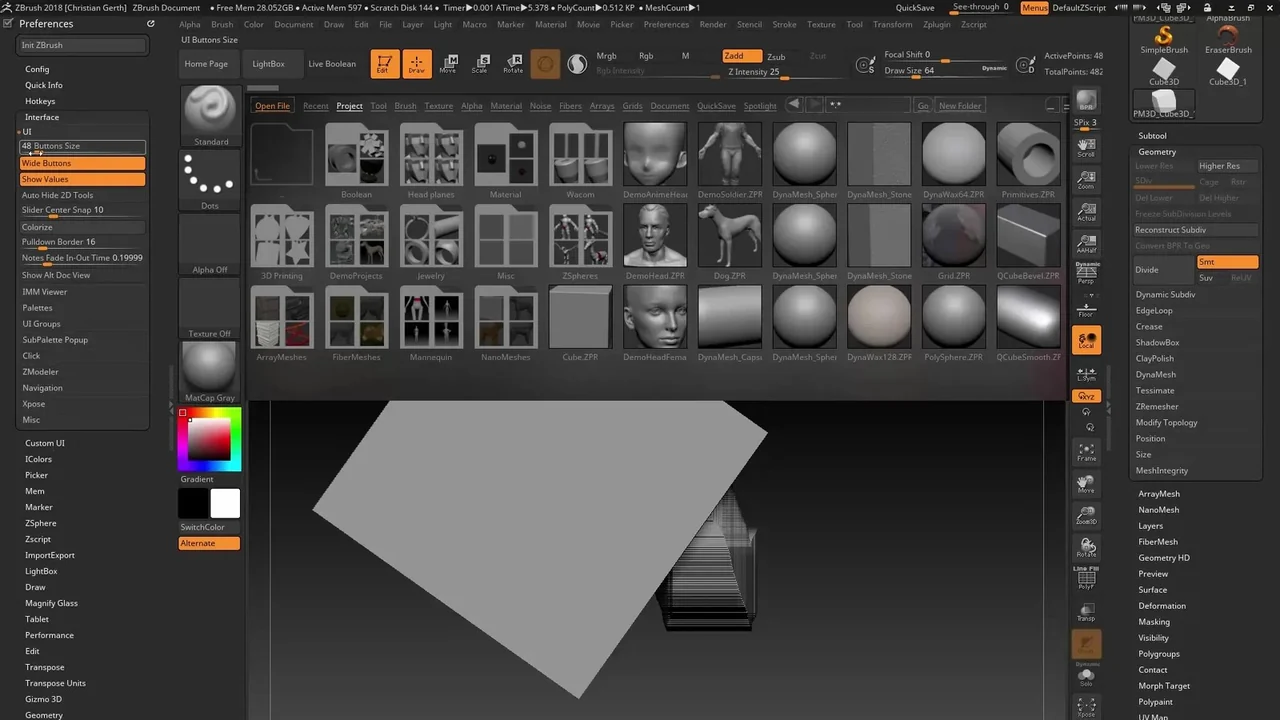This screenshot has height=720, width=1280.
Task: Click the BPR render icon
Action: click(x=1086, y=102)
